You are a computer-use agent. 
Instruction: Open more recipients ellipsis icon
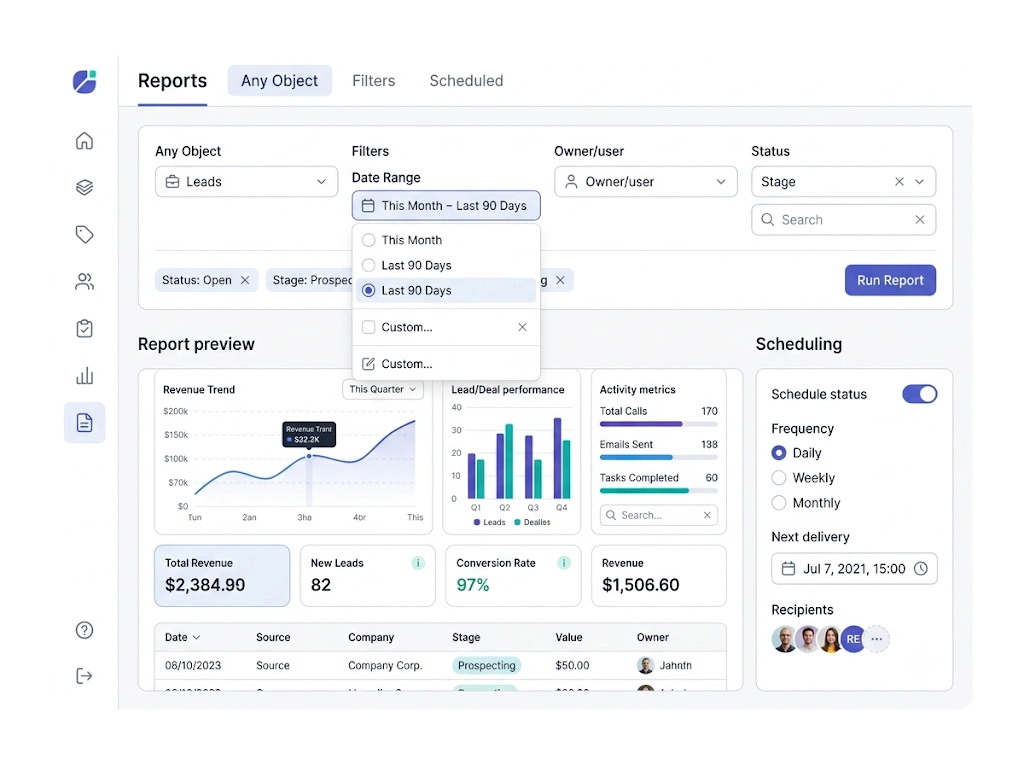pos(877,639)
